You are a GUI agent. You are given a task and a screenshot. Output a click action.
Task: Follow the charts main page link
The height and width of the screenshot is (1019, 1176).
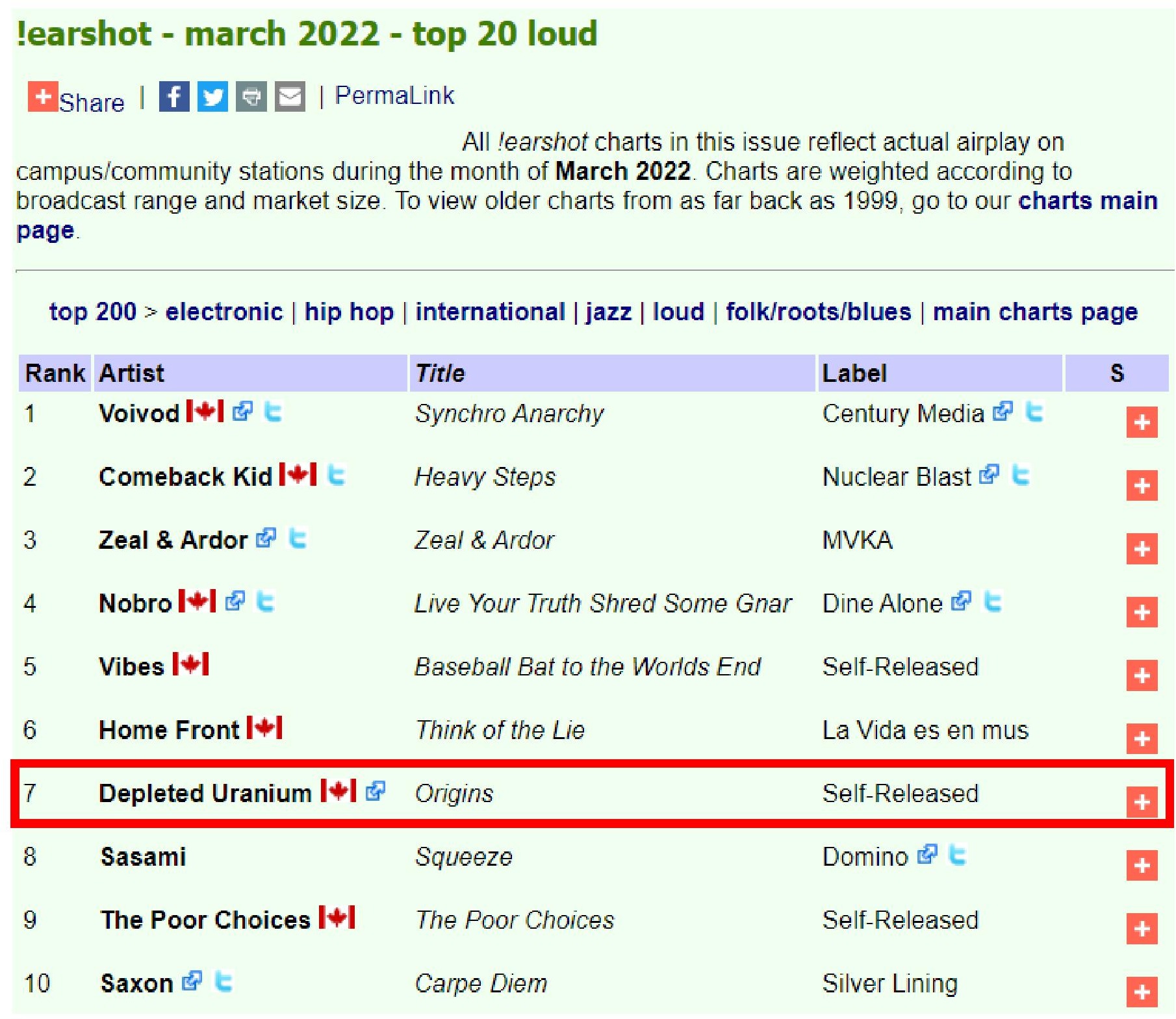1087,201
